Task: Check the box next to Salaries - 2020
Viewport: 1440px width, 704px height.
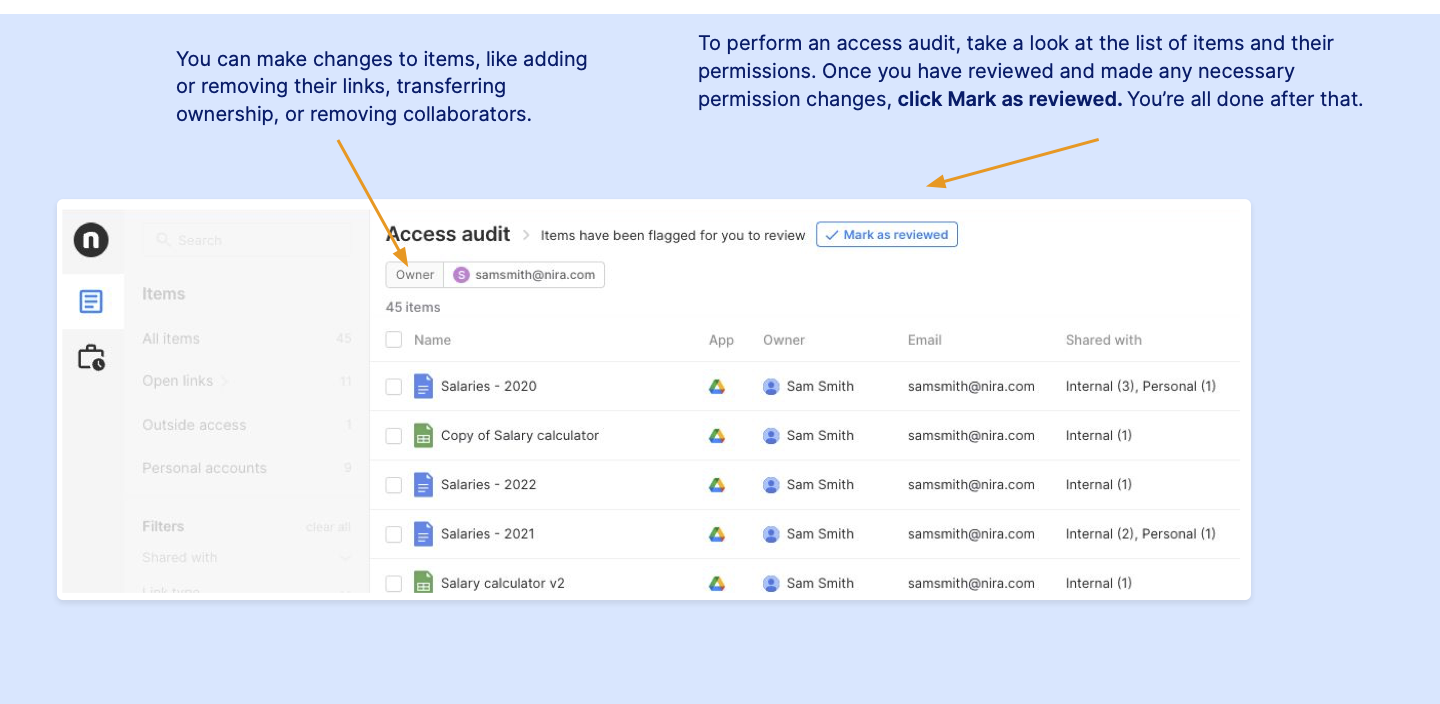Action: click(x=393, y=386)
